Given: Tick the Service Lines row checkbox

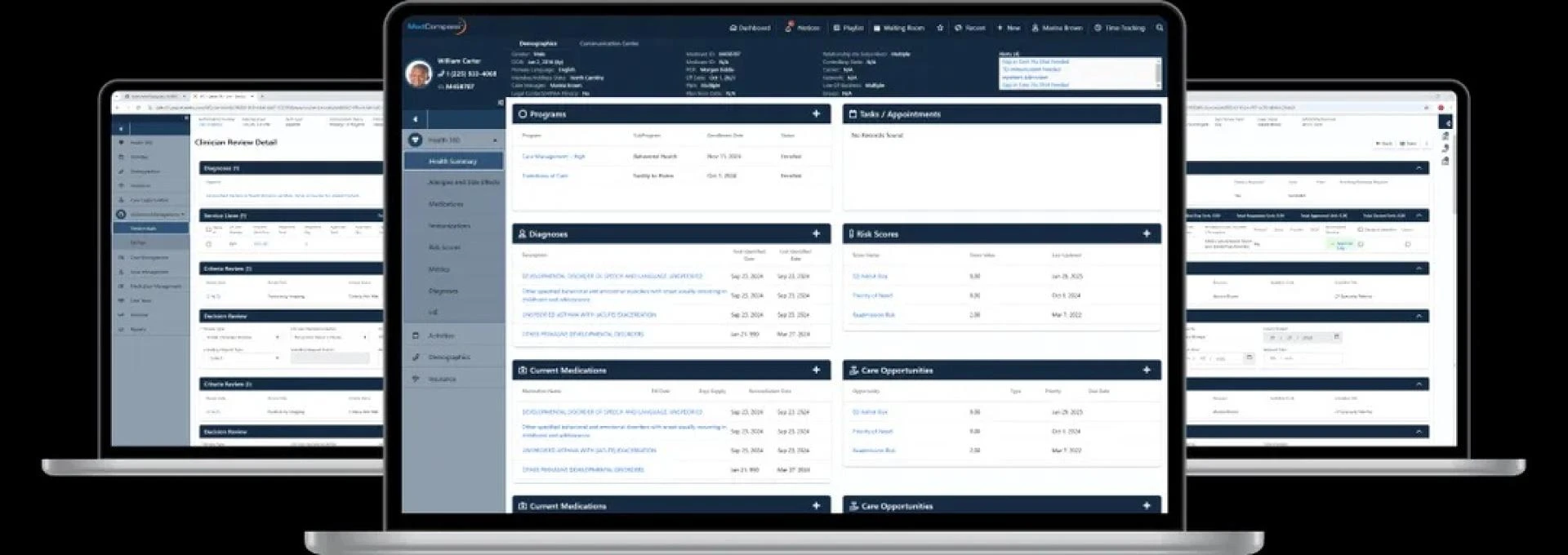Looking at the screenshot, I should (x=209, y=244).
